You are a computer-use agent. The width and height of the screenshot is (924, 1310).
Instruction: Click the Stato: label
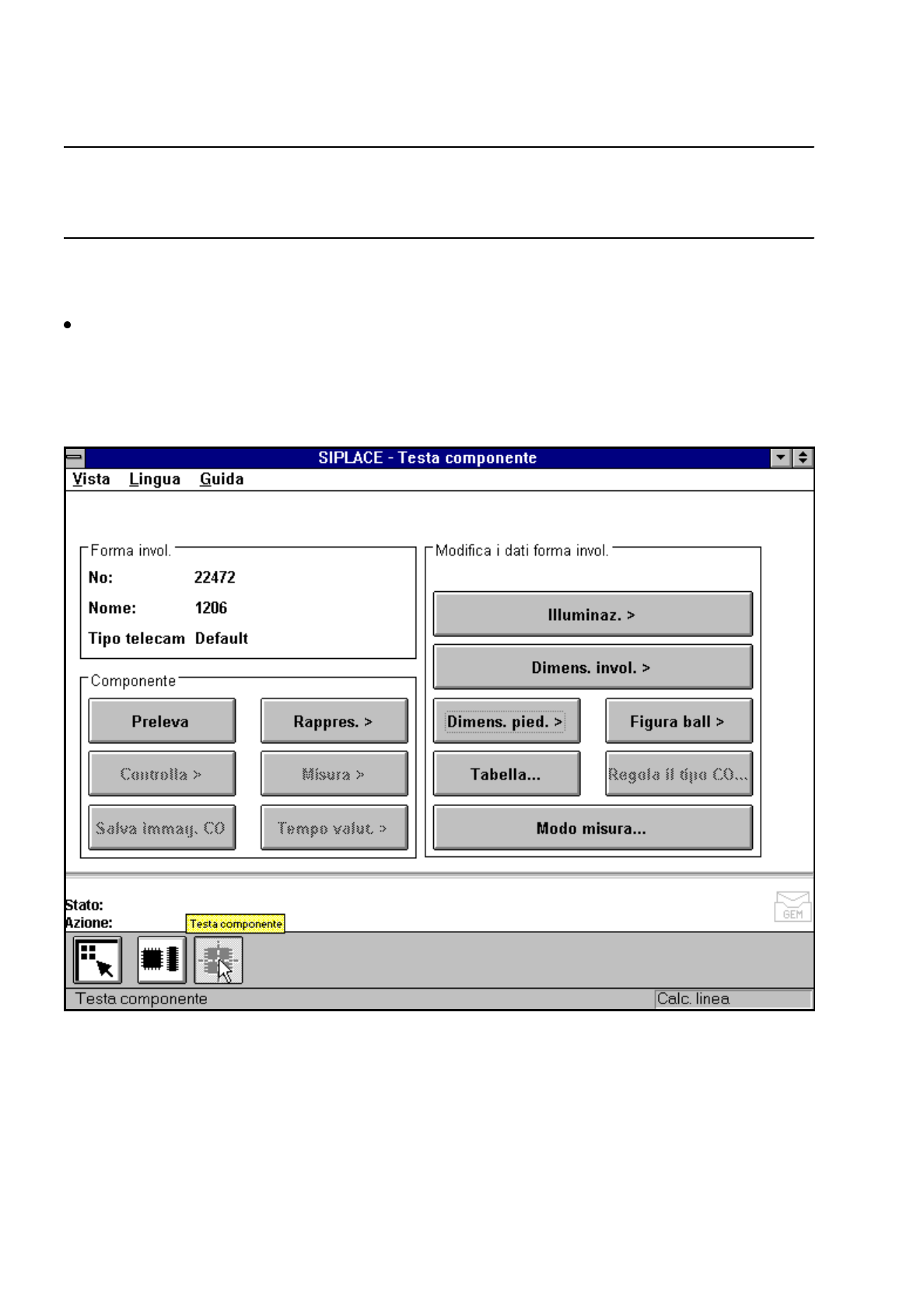point(84,905)
